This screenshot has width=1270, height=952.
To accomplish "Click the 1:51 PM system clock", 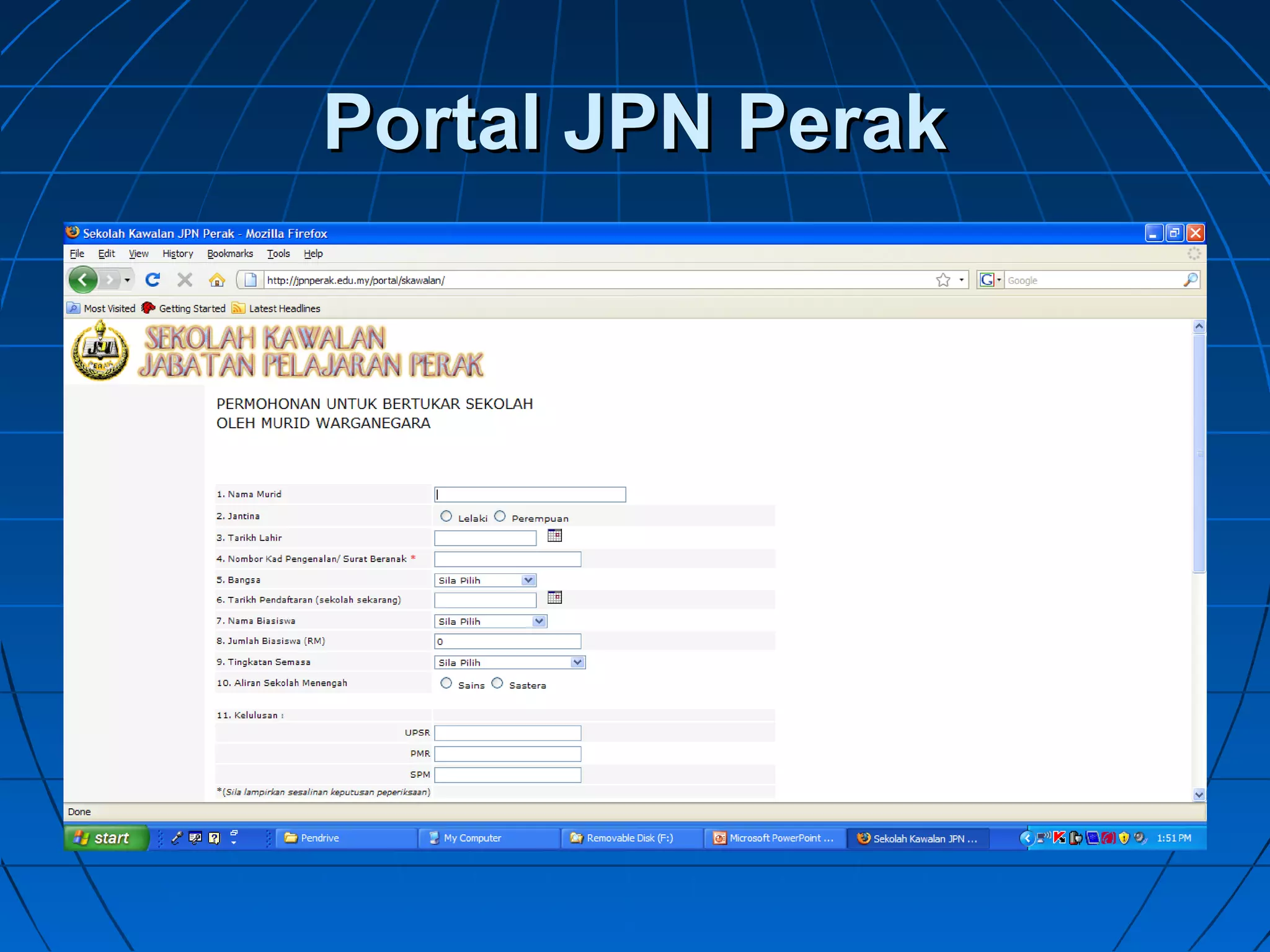I will click(1174, 838).
